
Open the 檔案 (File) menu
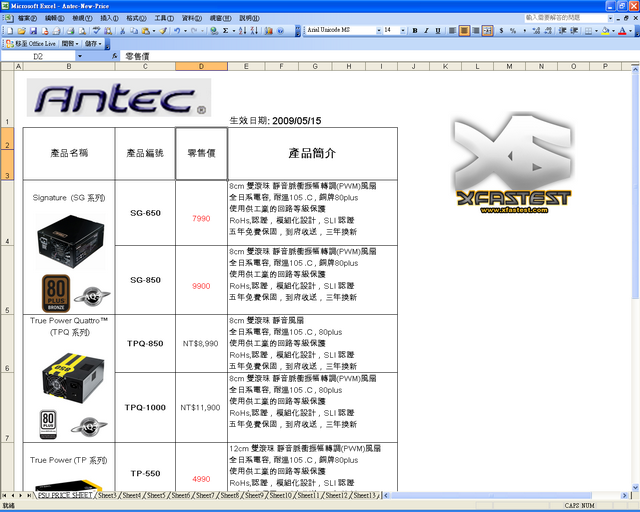point(27,18)
